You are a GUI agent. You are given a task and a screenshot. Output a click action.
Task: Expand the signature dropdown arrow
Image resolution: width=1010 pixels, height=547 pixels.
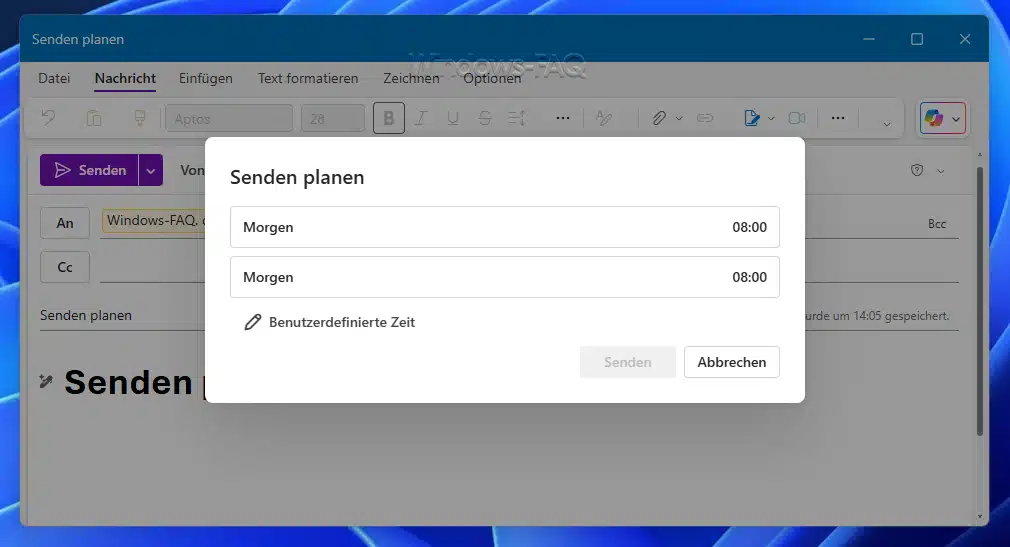tap(771, 119)
